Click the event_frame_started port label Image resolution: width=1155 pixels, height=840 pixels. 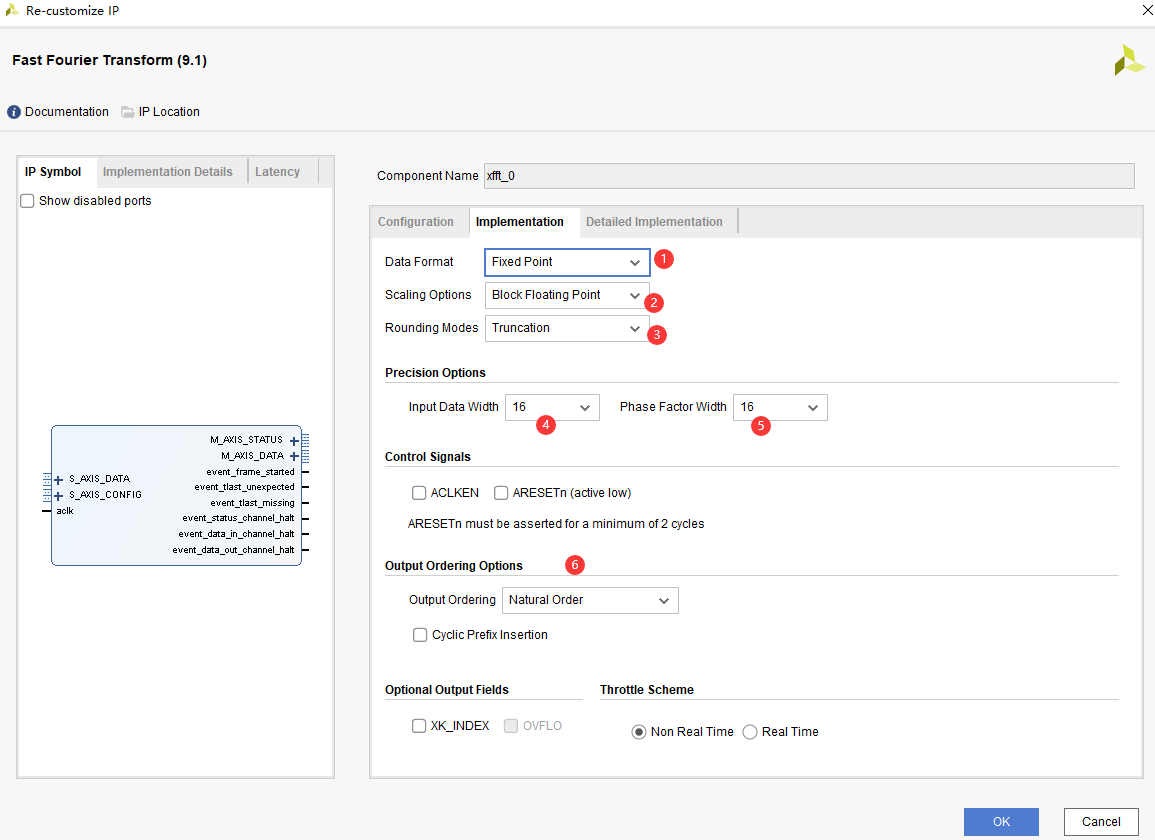click(250, 472)
